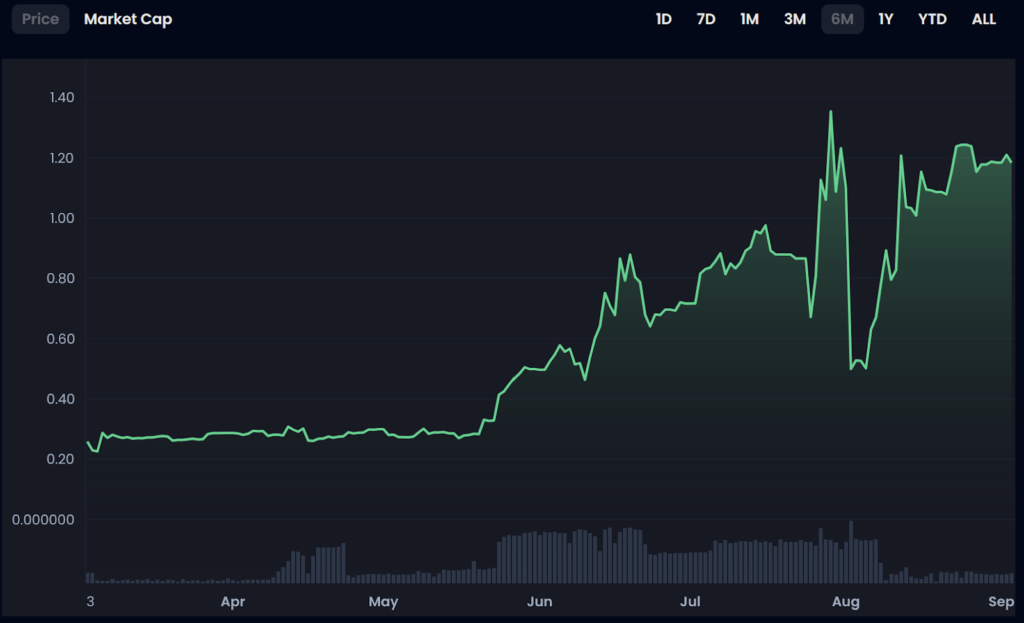Viewport: 1024px width, 623px height.
Task: Open the Market Cap tab
Action: click(x=128, y=19)
